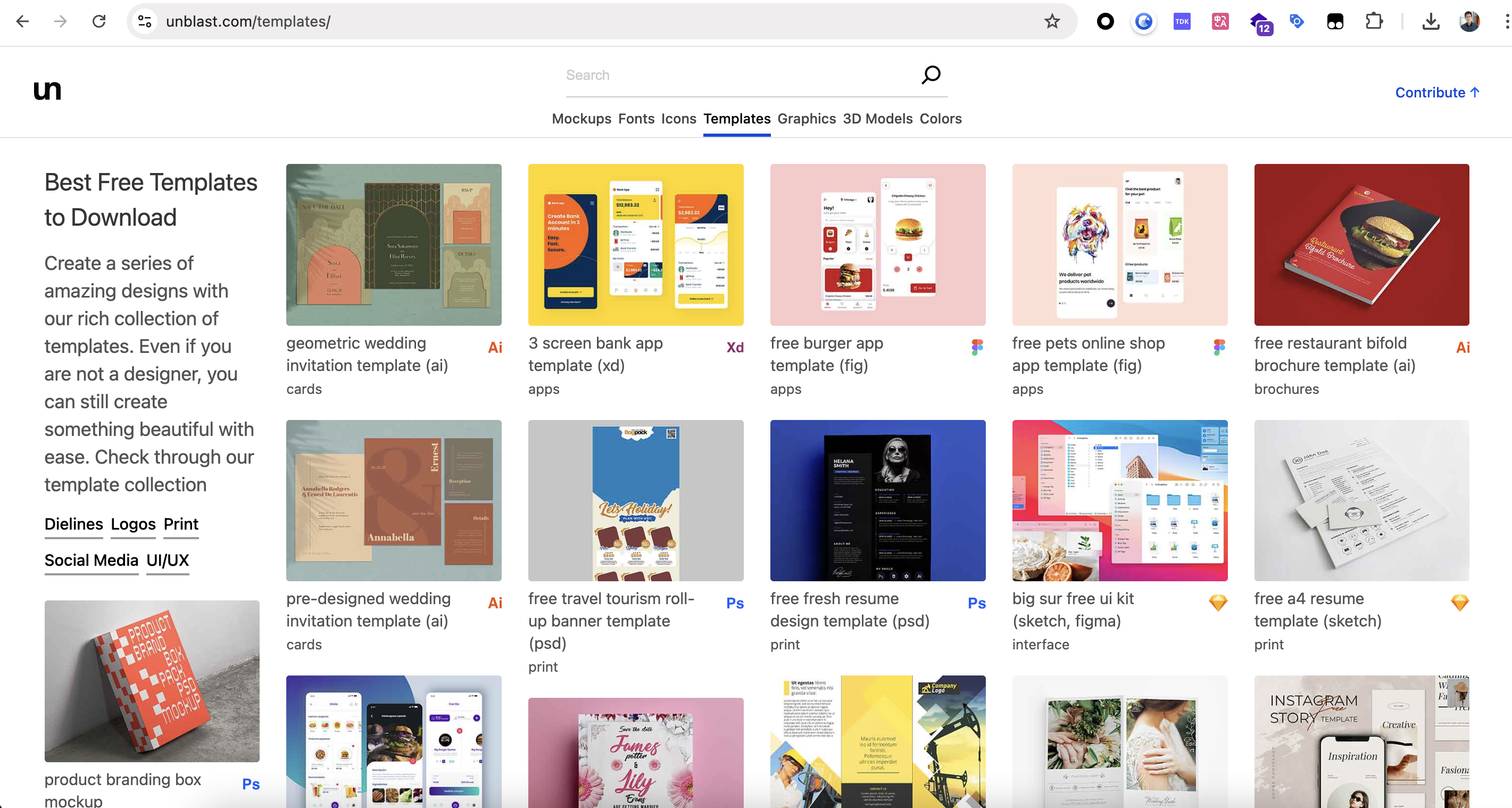Screen dimensions: 1512x808
Task: Bookmark page with star icon
Action: click(1052, 22)
